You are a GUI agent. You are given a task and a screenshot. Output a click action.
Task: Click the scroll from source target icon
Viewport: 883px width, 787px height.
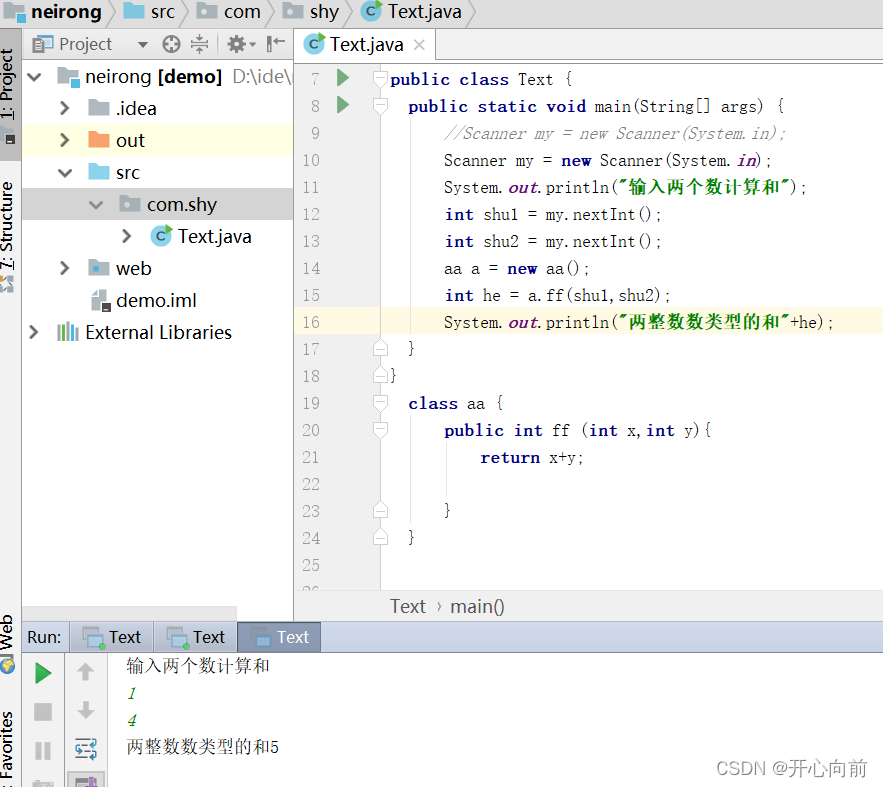tap(171, 44)
